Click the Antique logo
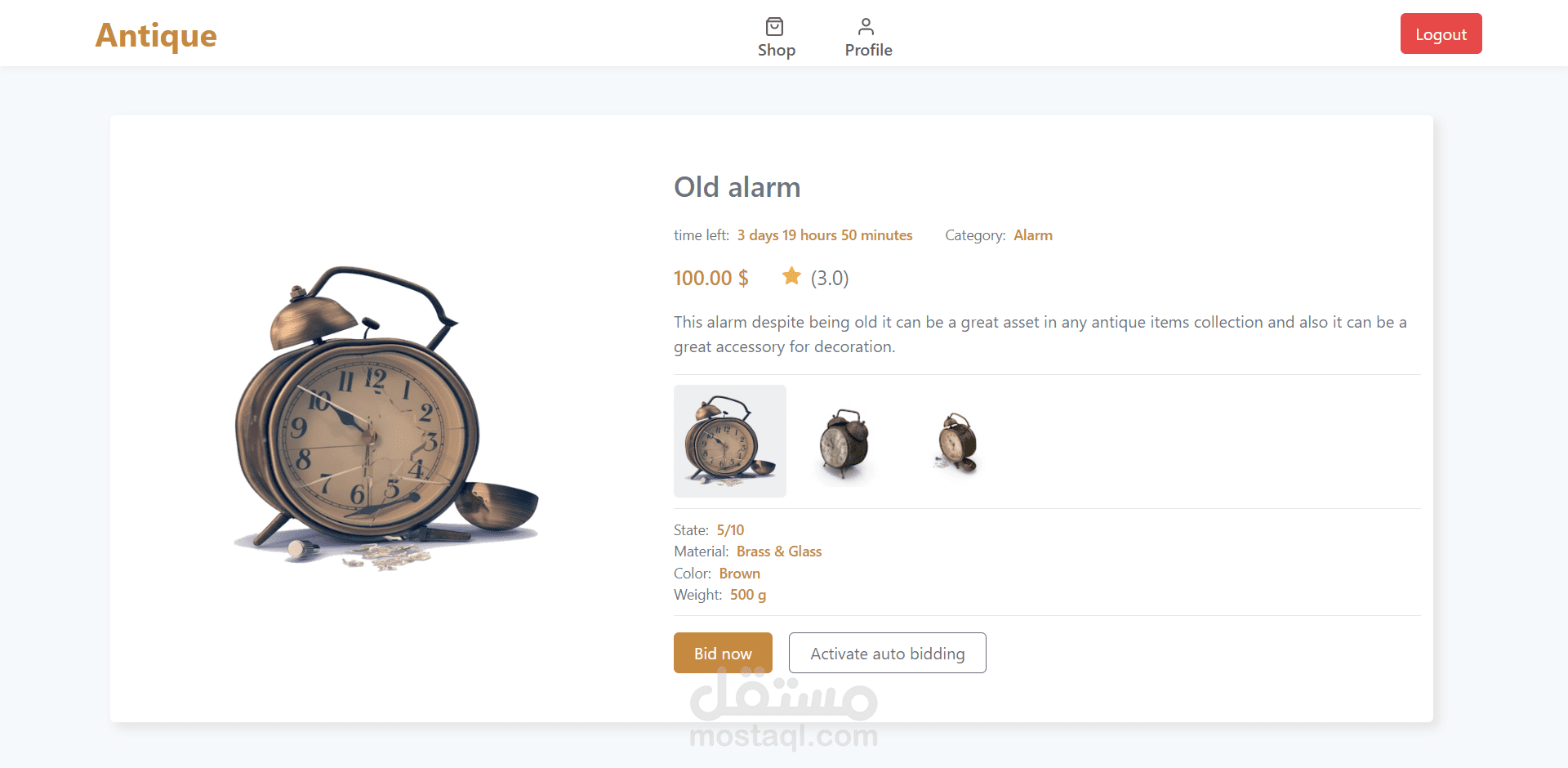 point(156,35)
